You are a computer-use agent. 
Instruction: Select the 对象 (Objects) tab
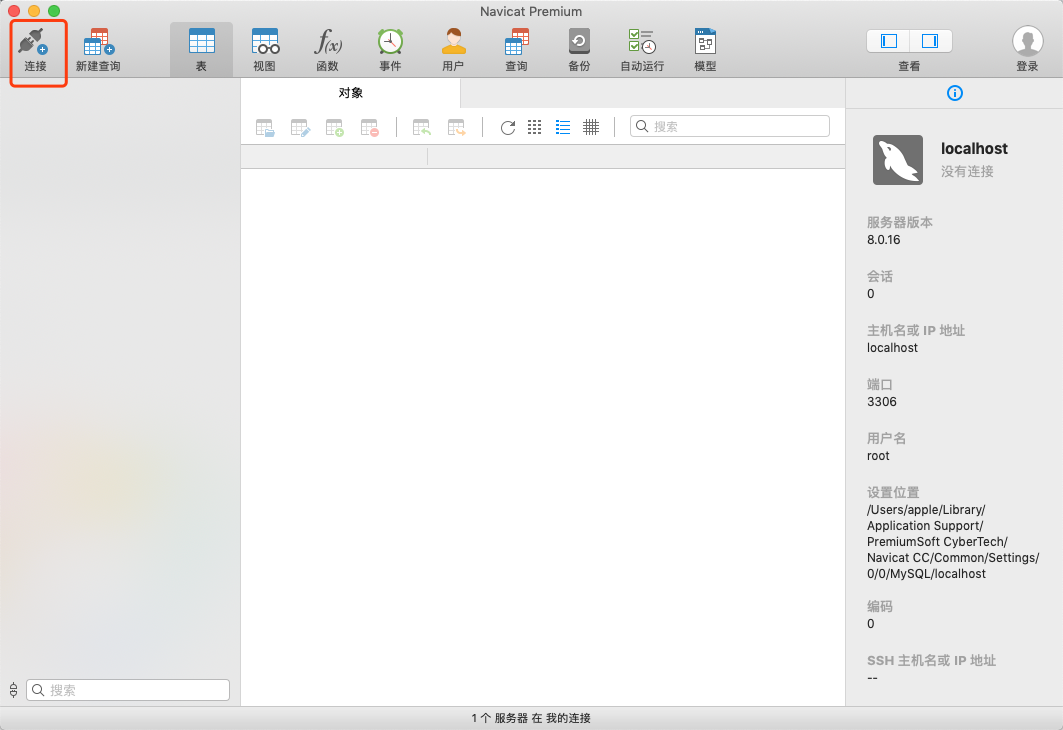click(x=350, y=93)
